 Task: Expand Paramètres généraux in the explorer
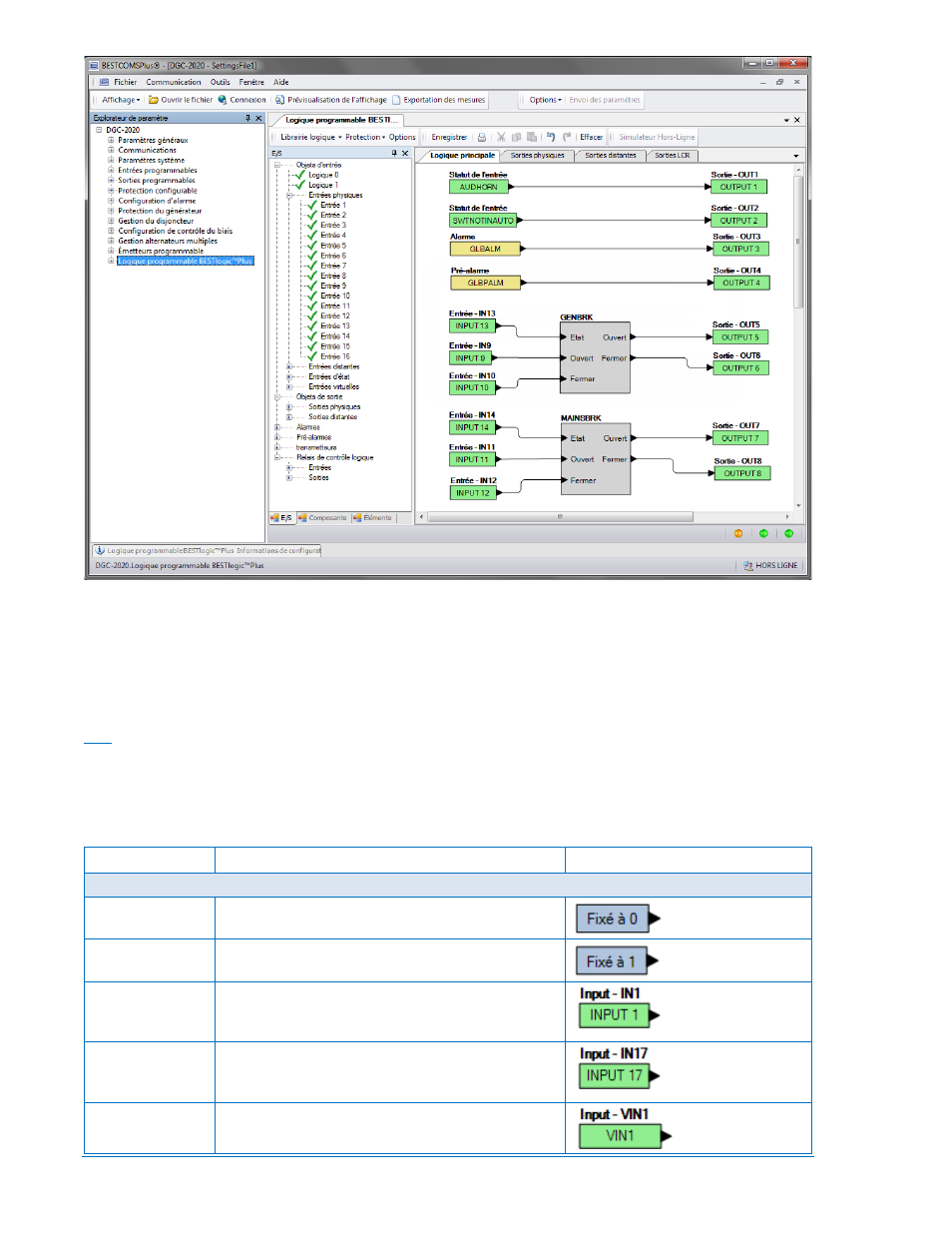pyautogui.click(x=111, y=141)
